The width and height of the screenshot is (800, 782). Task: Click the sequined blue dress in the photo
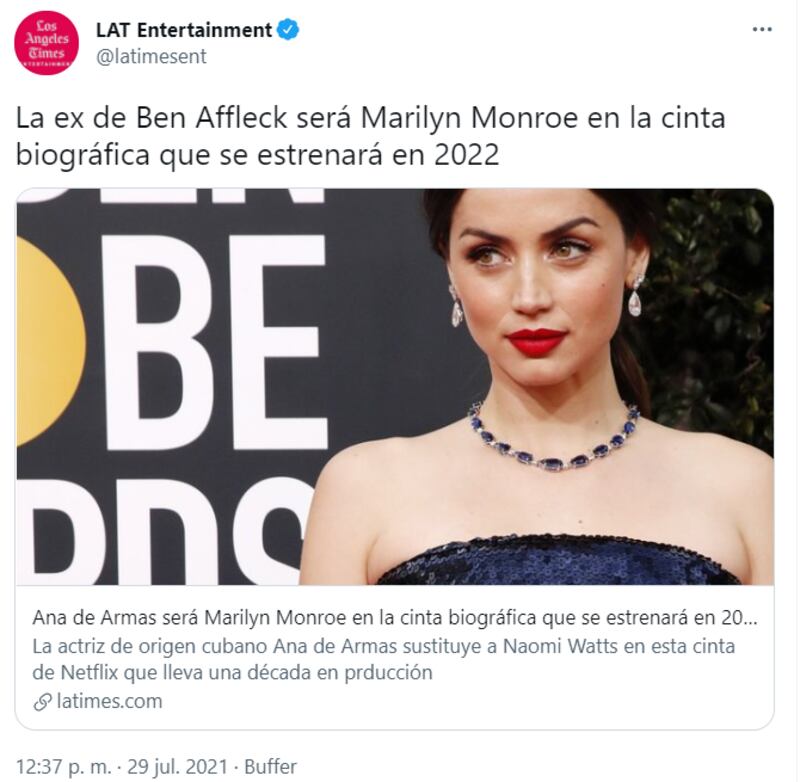[559, 560]
